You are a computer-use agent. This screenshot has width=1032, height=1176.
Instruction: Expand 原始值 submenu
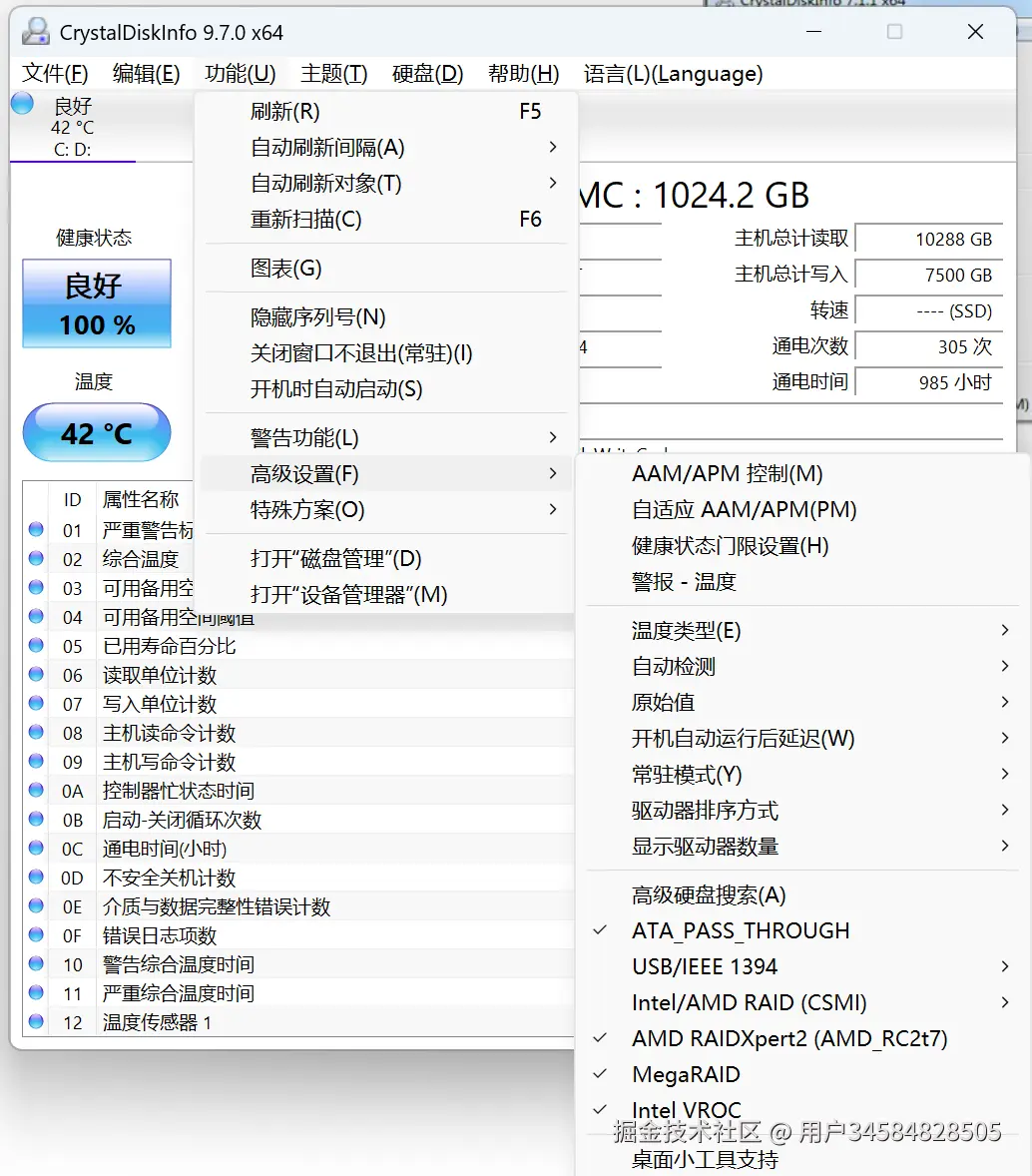[801, 703]
